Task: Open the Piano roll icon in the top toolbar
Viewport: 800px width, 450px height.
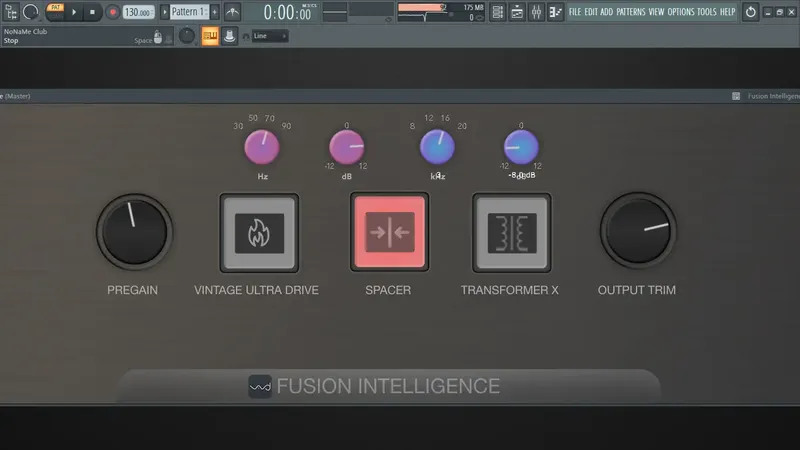Action: coord(555,12)
